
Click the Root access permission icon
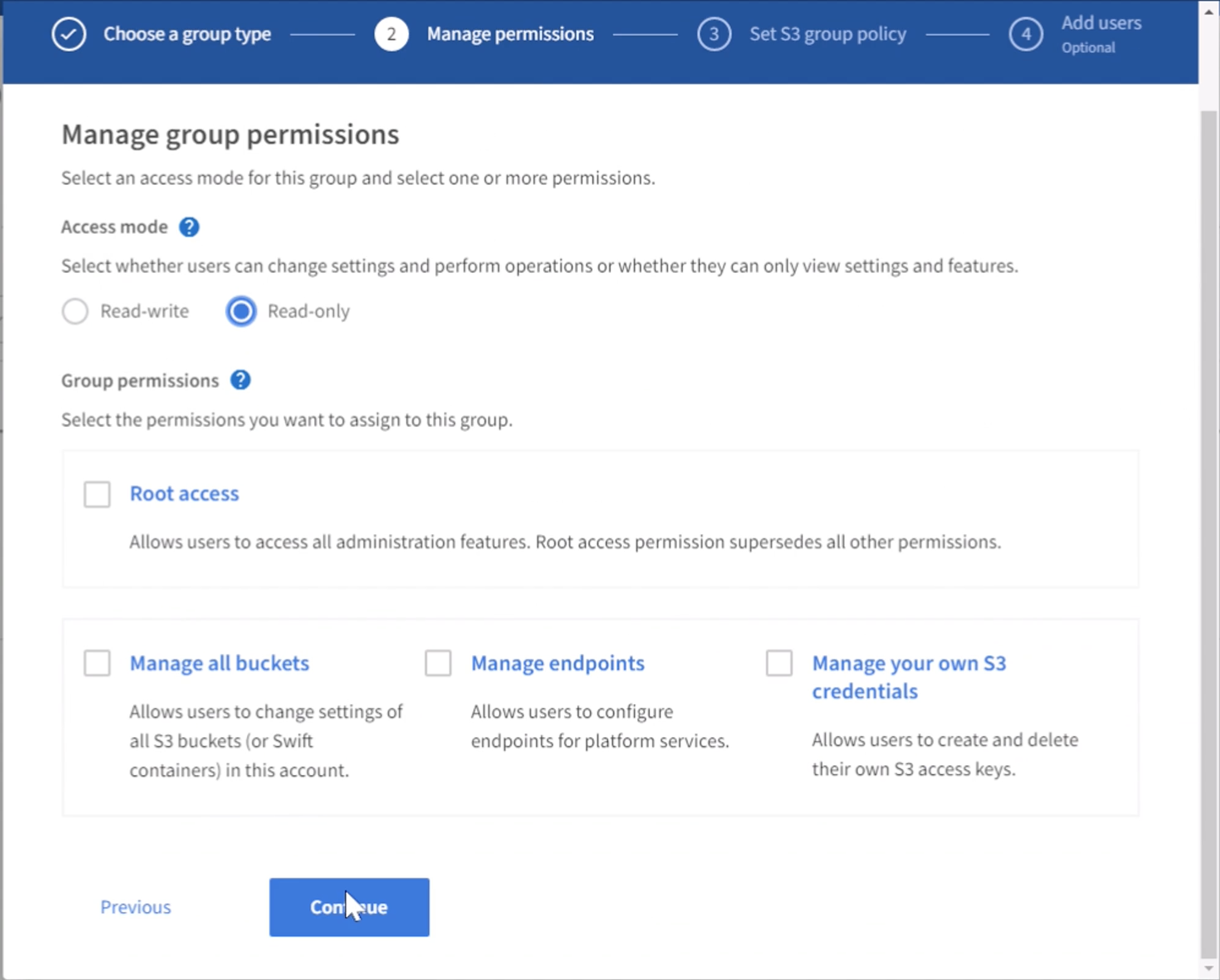[x=96, y=492]
